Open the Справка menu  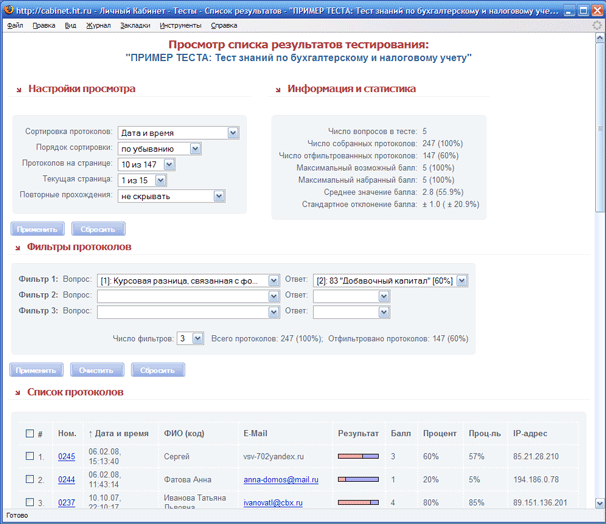224,26
